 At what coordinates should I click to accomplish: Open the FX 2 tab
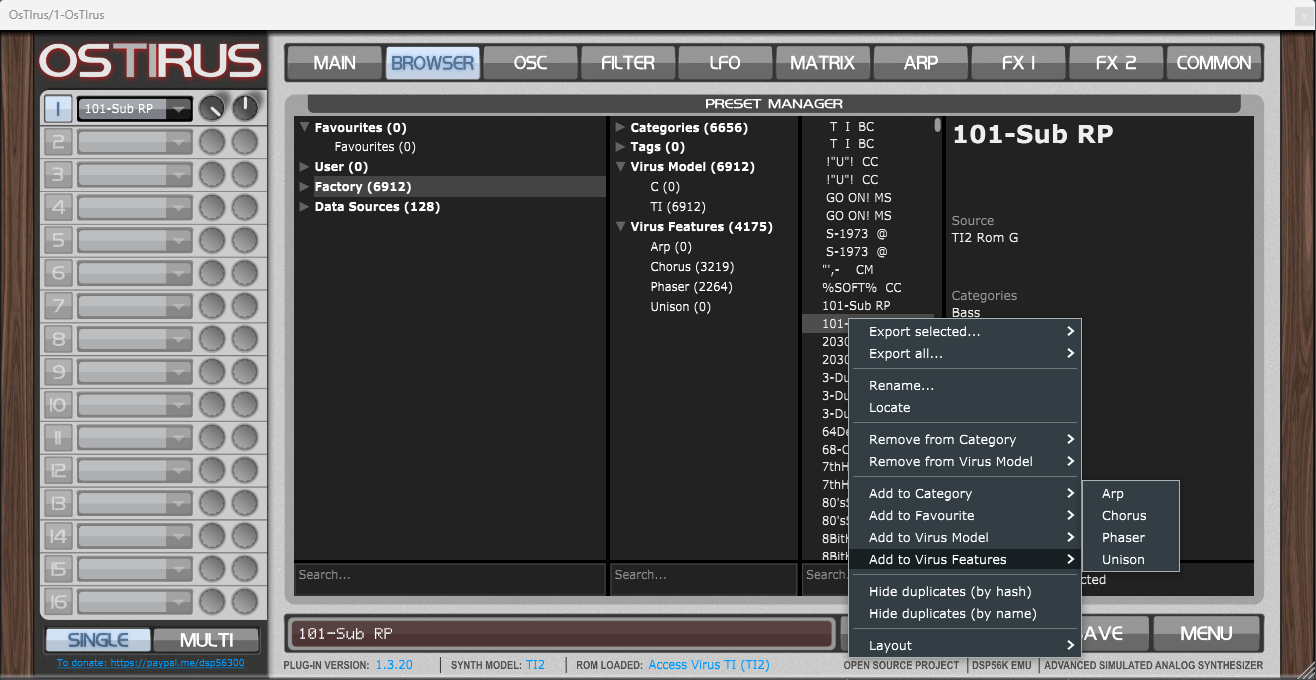pyautogui.click(x=1116, y=63)
